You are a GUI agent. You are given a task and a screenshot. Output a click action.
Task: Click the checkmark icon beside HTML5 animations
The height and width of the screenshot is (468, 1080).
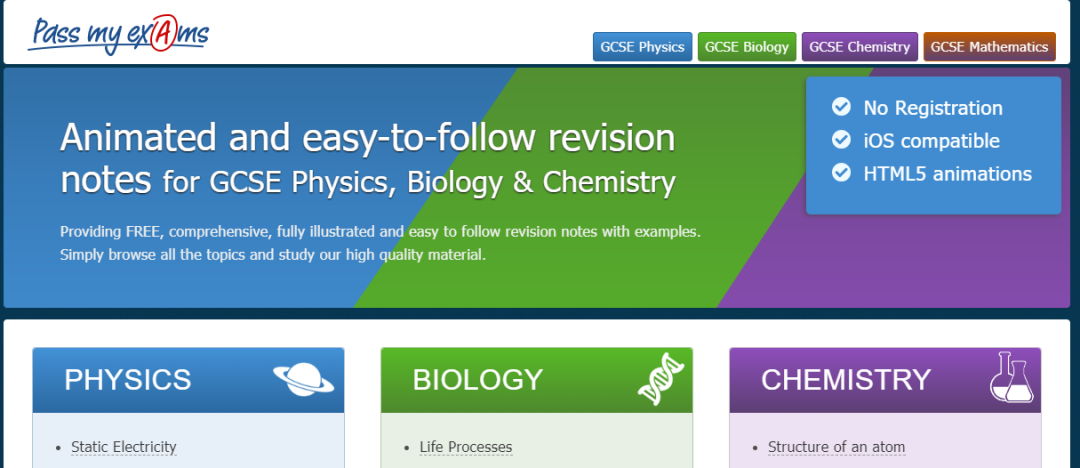pos(841,172)
